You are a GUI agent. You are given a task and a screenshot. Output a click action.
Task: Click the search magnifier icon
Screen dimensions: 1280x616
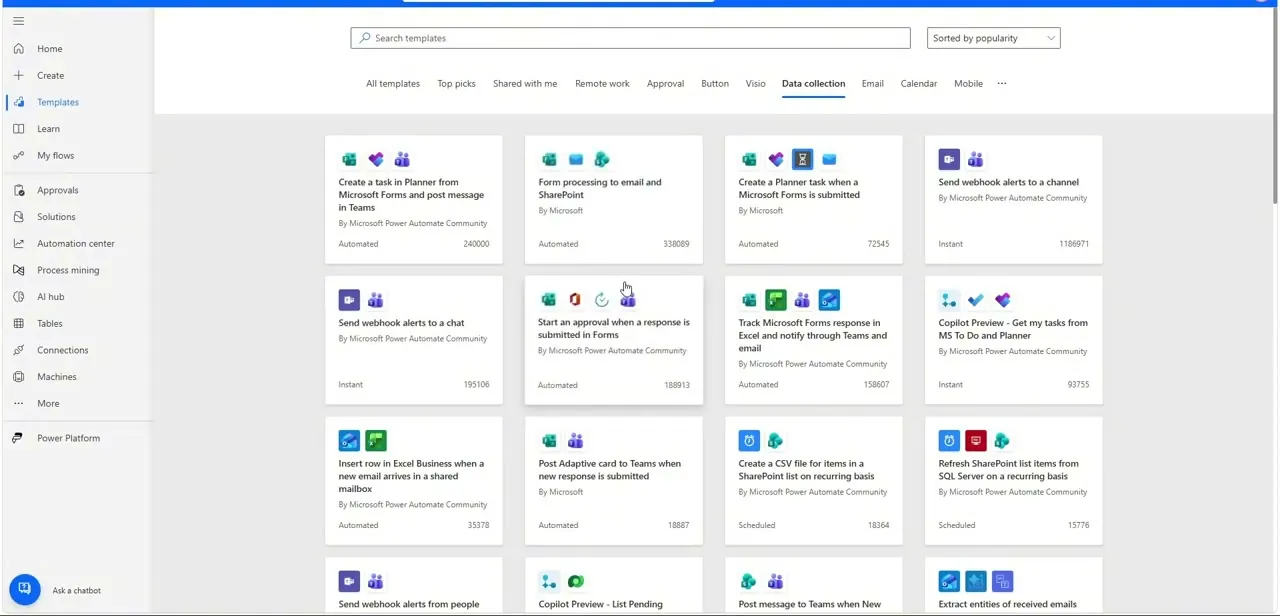coord(364,38)
